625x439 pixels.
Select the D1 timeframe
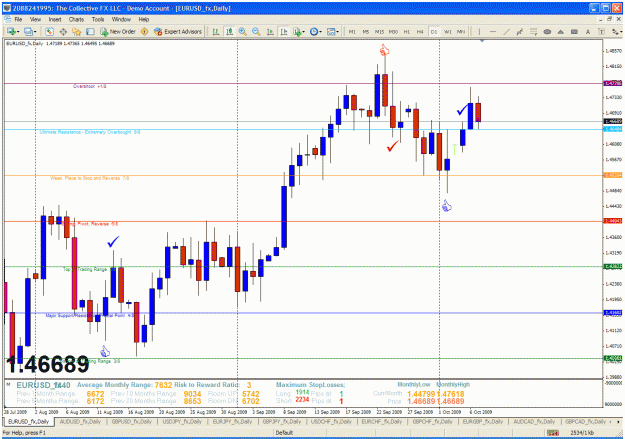coord(434,31)
